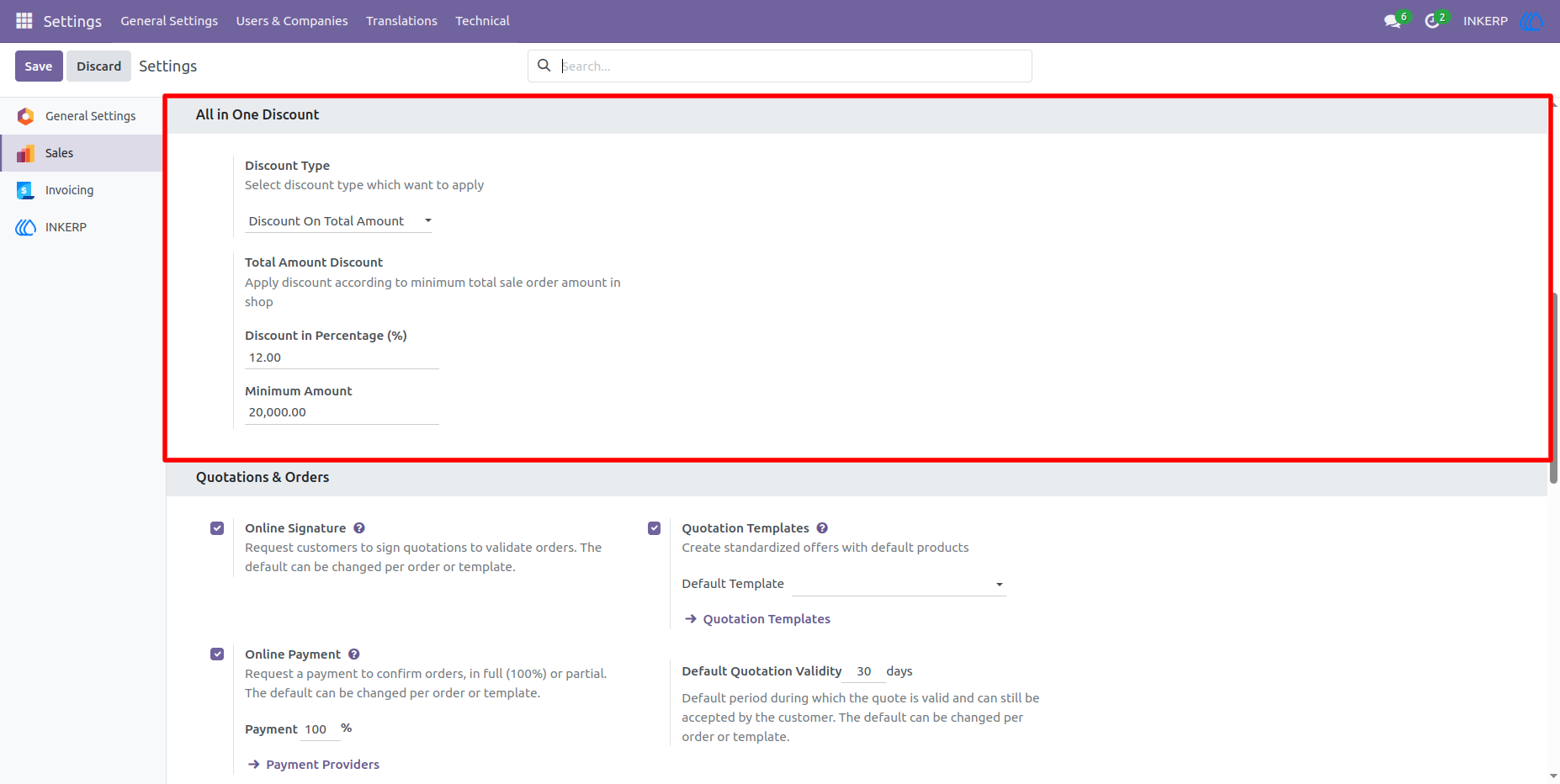Screen dimensions: 1560x784
Task: Select the Invoicing settings tab
Action: (x=82, y=190)
